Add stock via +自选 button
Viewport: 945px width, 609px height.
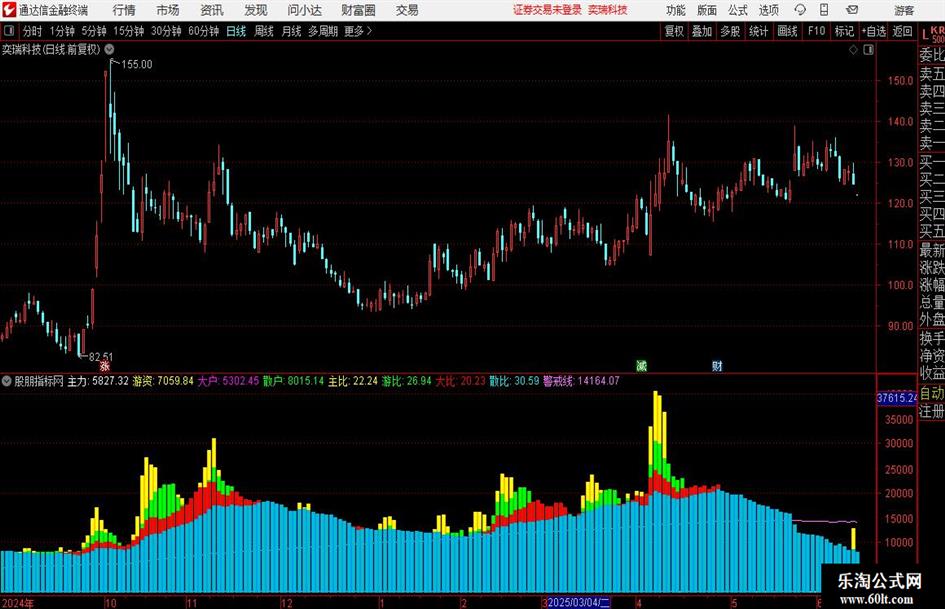(874, 31)
